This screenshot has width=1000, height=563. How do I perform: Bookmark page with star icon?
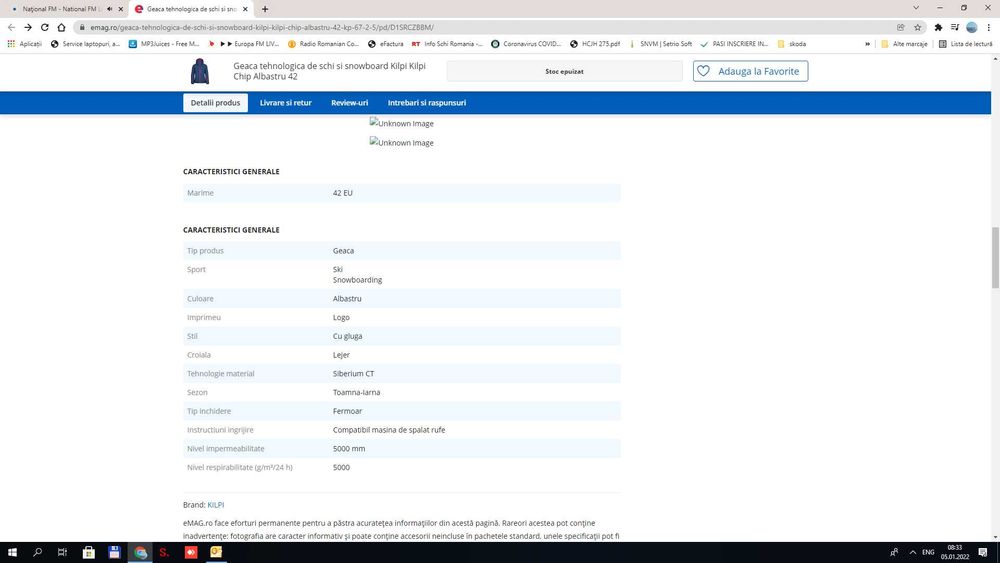[x=918, y=27]
